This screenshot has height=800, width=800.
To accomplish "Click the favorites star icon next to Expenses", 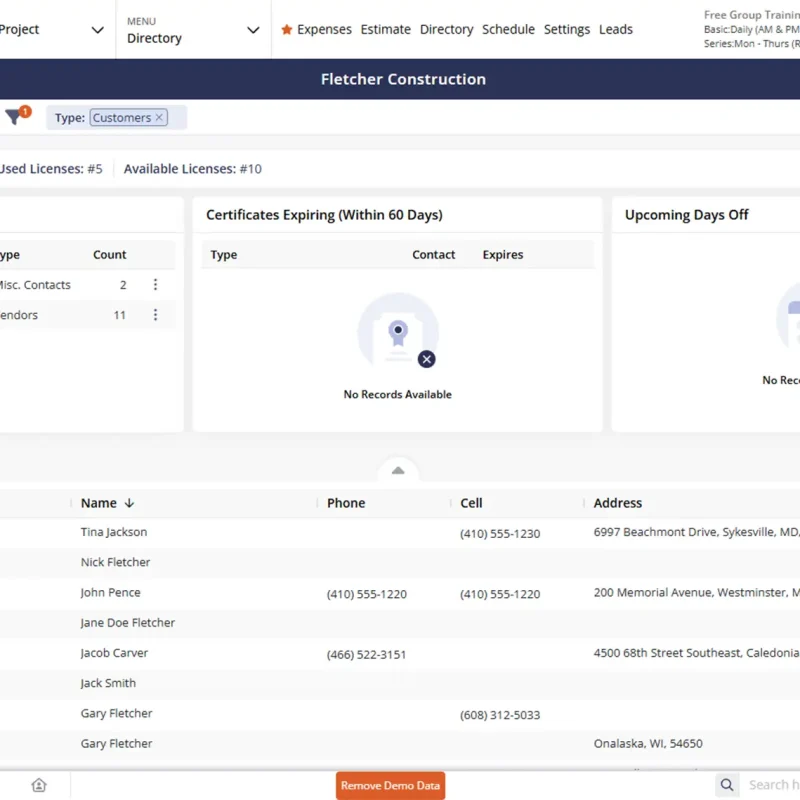I will (287, 30).
